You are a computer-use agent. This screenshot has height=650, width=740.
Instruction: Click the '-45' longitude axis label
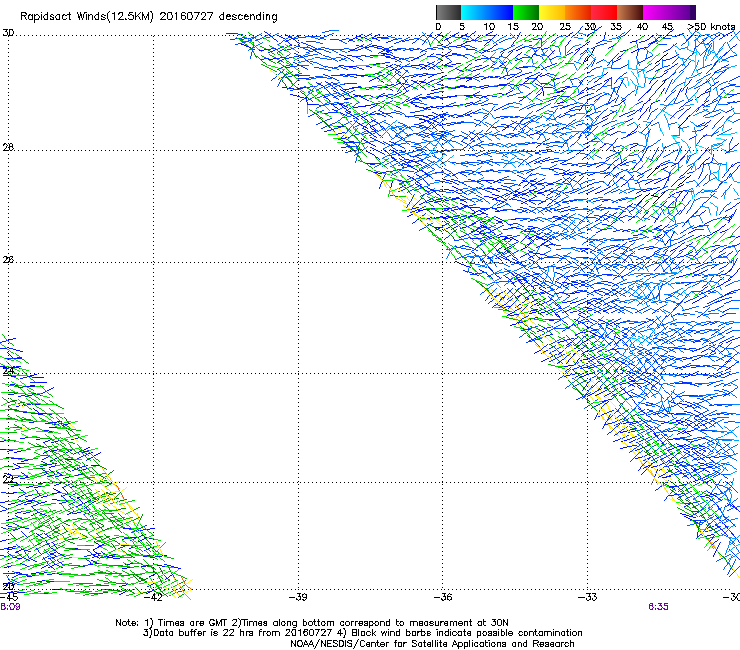point(9,597)
